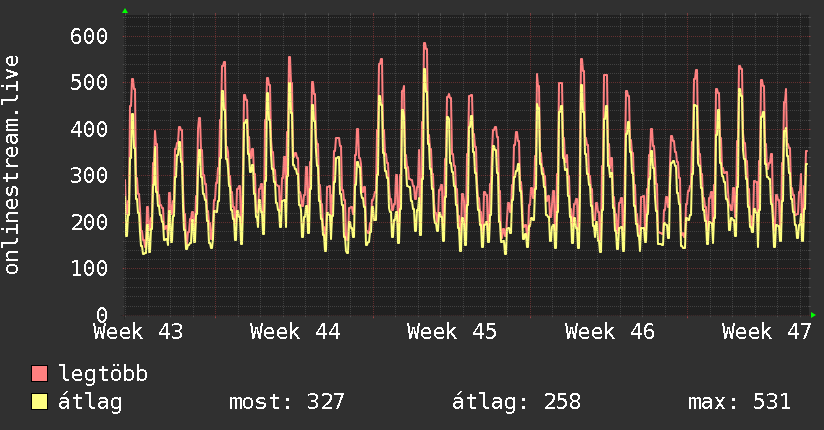Click the Week 45 axis label
The image size is (824, 430).
click(452, 332)
